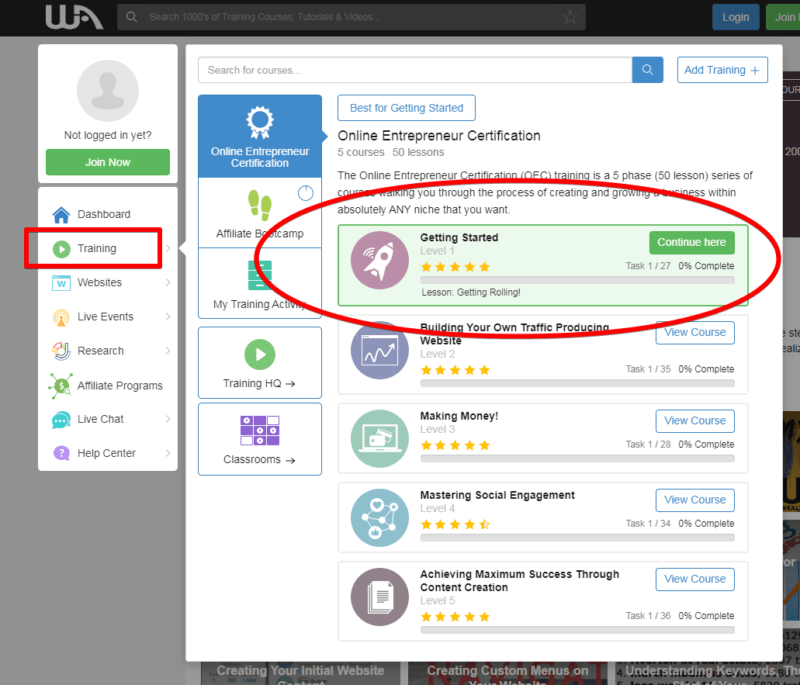The image size is (800, 685).
Task: Click the Mastering Social Engagement progress bar
Action: pyautogui.click(x=578, y=538)
